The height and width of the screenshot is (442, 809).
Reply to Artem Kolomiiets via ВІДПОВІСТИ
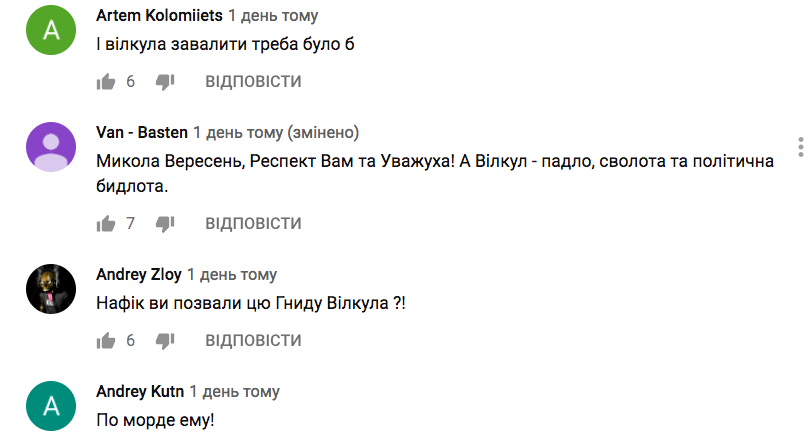tap(253, 81)
